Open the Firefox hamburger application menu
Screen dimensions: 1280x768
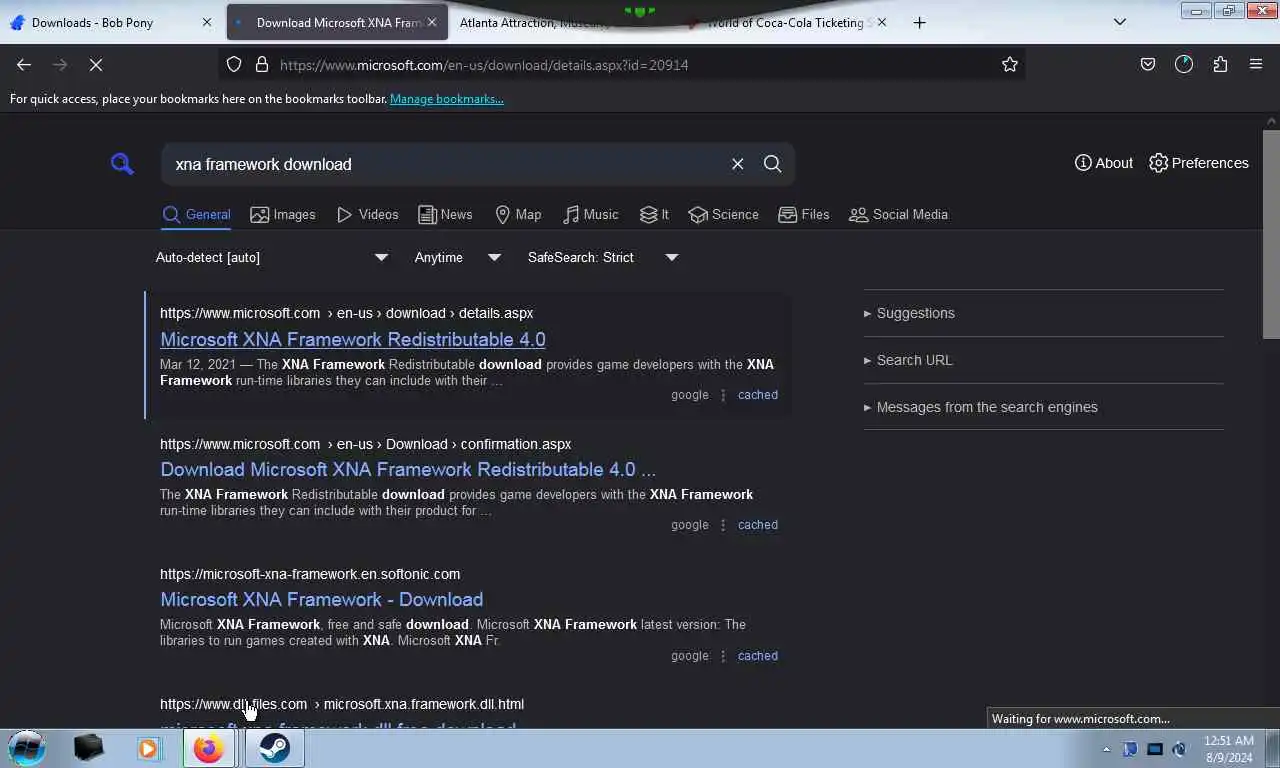point(1256,65)
